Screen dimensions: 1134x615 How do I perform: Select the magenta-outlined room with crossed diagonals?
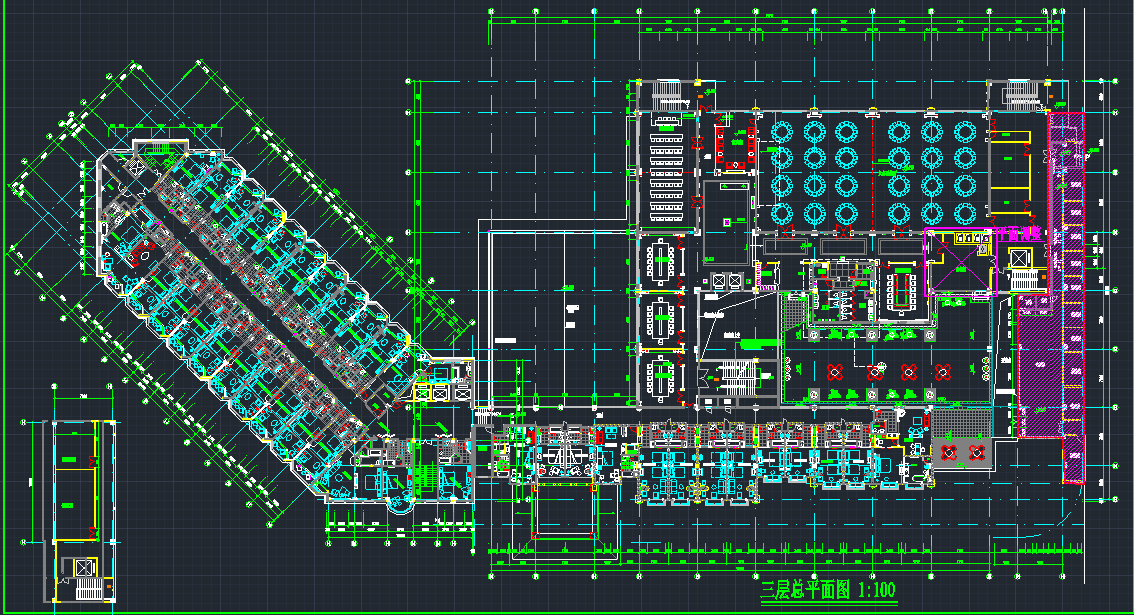[x=959, y=263]
